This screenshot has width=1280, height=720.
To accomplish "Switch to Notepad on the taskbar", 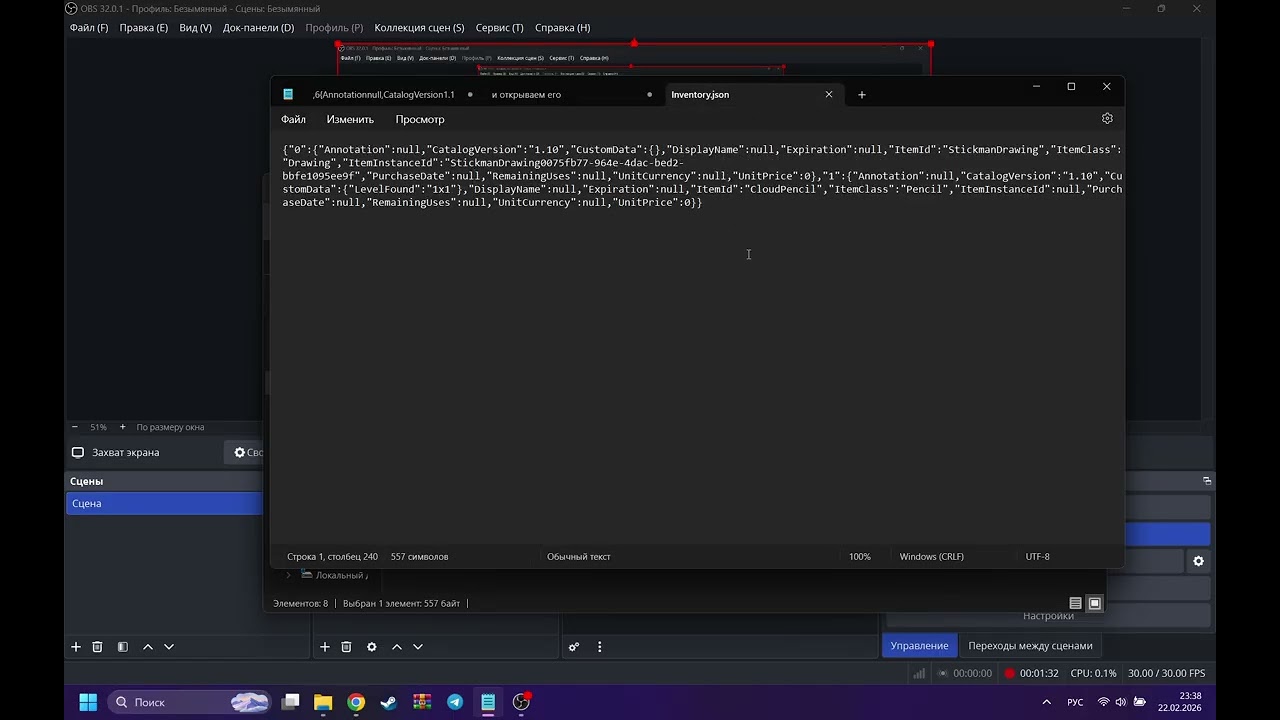I will point(488,702).
